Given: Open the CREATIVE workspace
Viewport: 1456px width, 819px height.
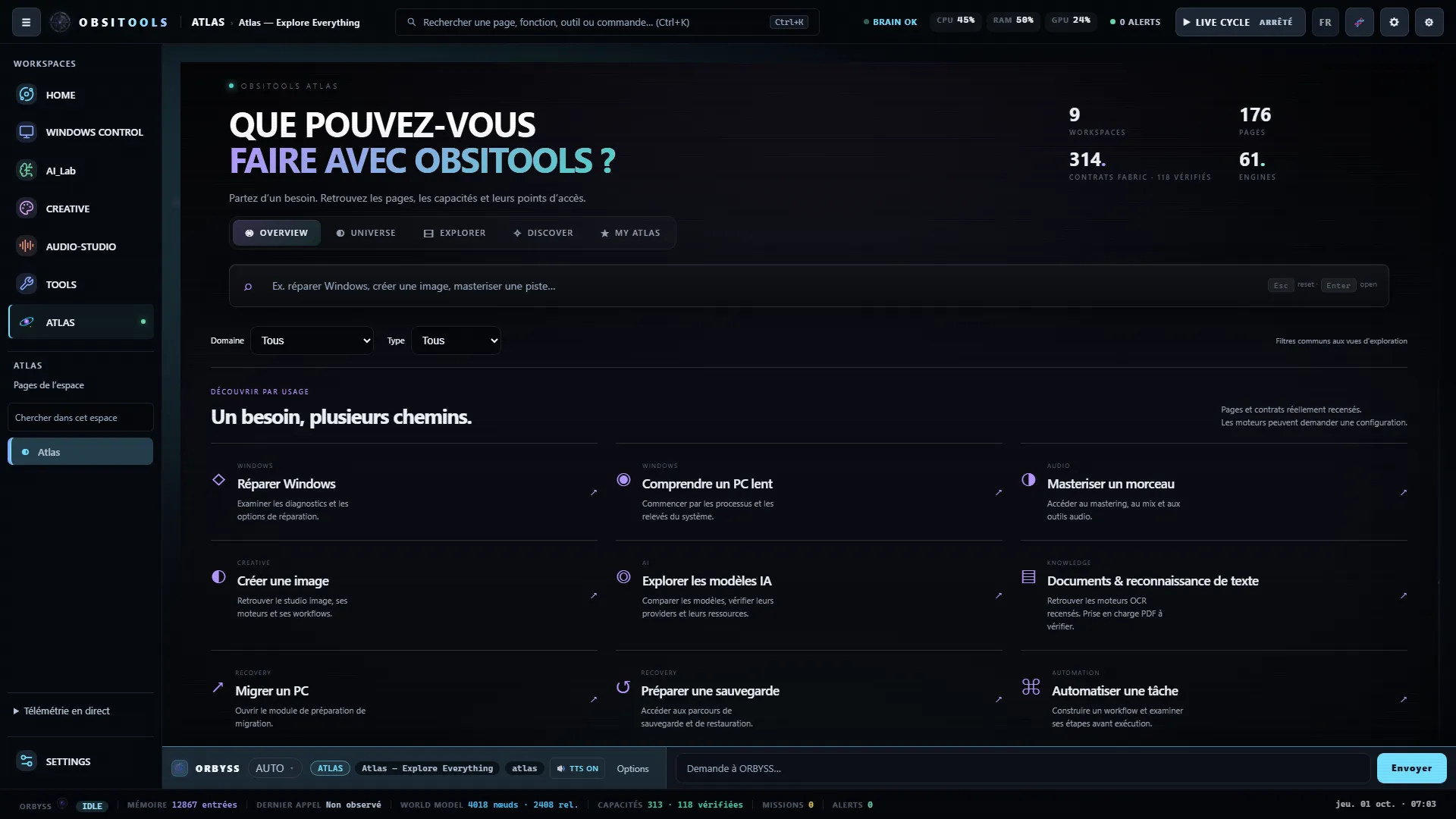Looking at the screenshot, I should pyautogui.click(x=80, y=209).
